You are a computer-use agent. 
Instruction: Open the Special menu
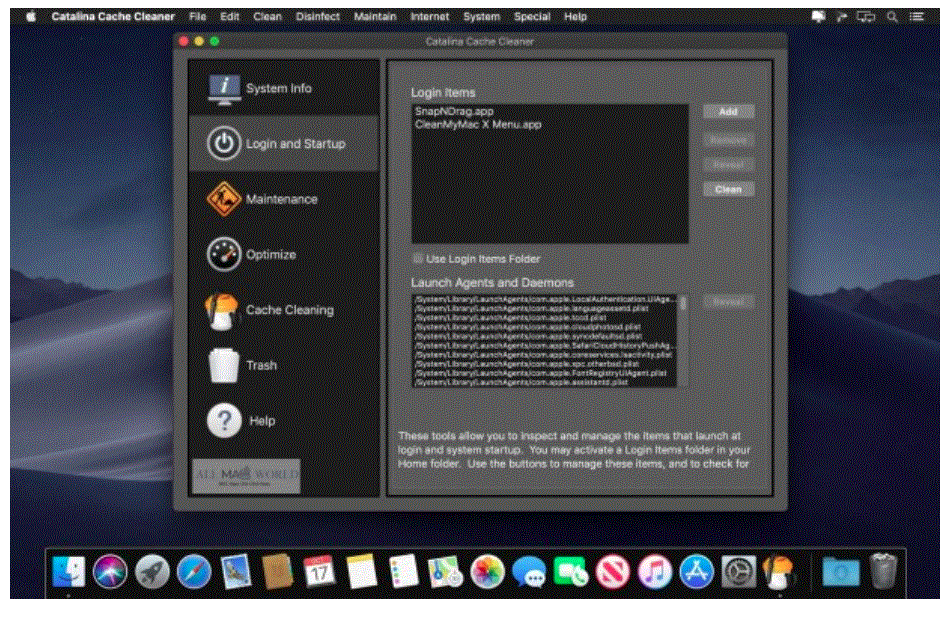click(x=531, y=16)
